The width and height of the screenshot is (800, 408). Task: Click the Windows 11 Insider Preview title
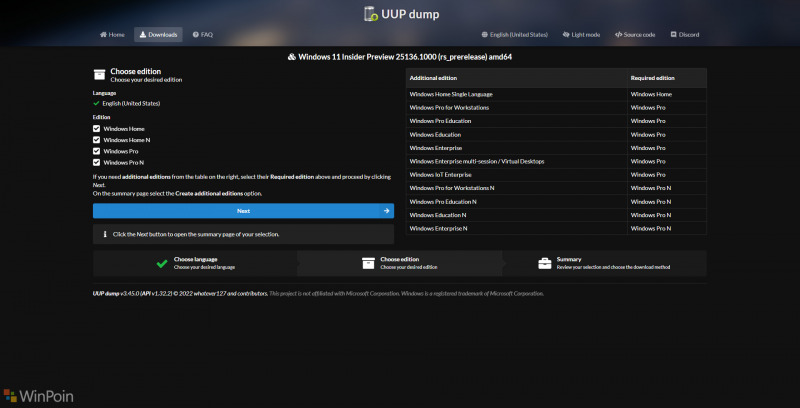(x=400, y=57)
